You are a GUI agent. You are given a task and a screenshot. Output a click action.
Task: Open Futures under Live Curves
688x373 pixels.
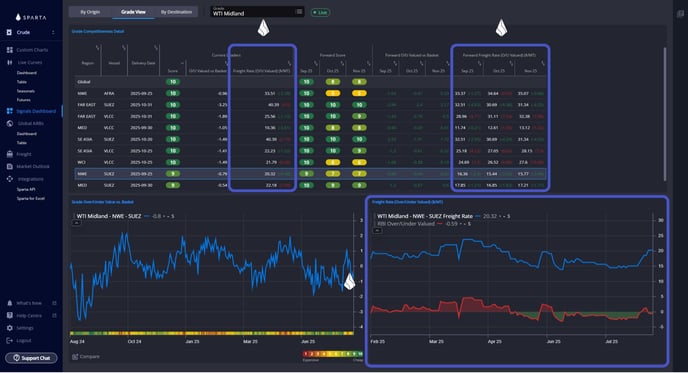click(23, 100)
